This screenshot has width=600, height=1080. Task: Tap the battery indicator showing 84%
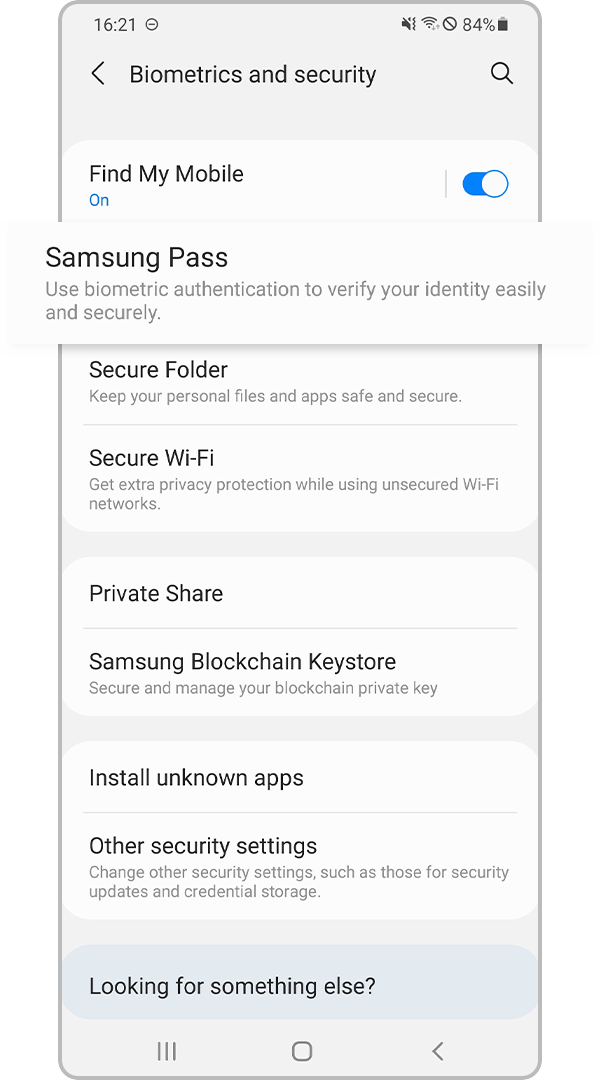click(489, 24)
